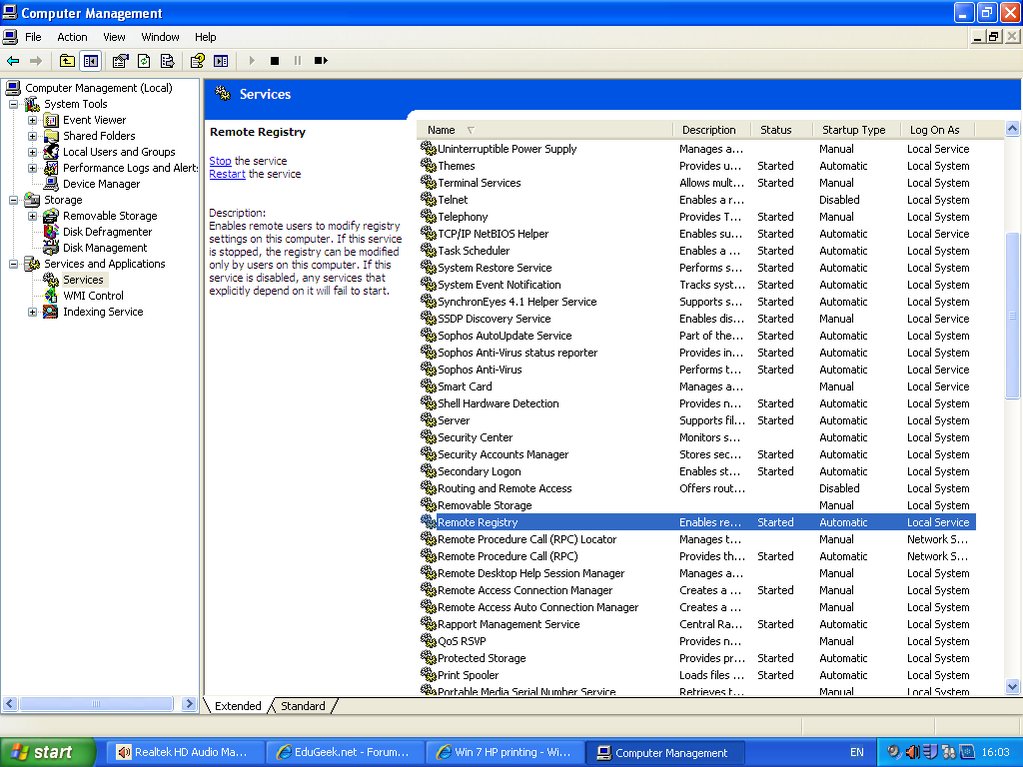Switch to Realtek HD Audio taskbar window

tap(184, 752)
